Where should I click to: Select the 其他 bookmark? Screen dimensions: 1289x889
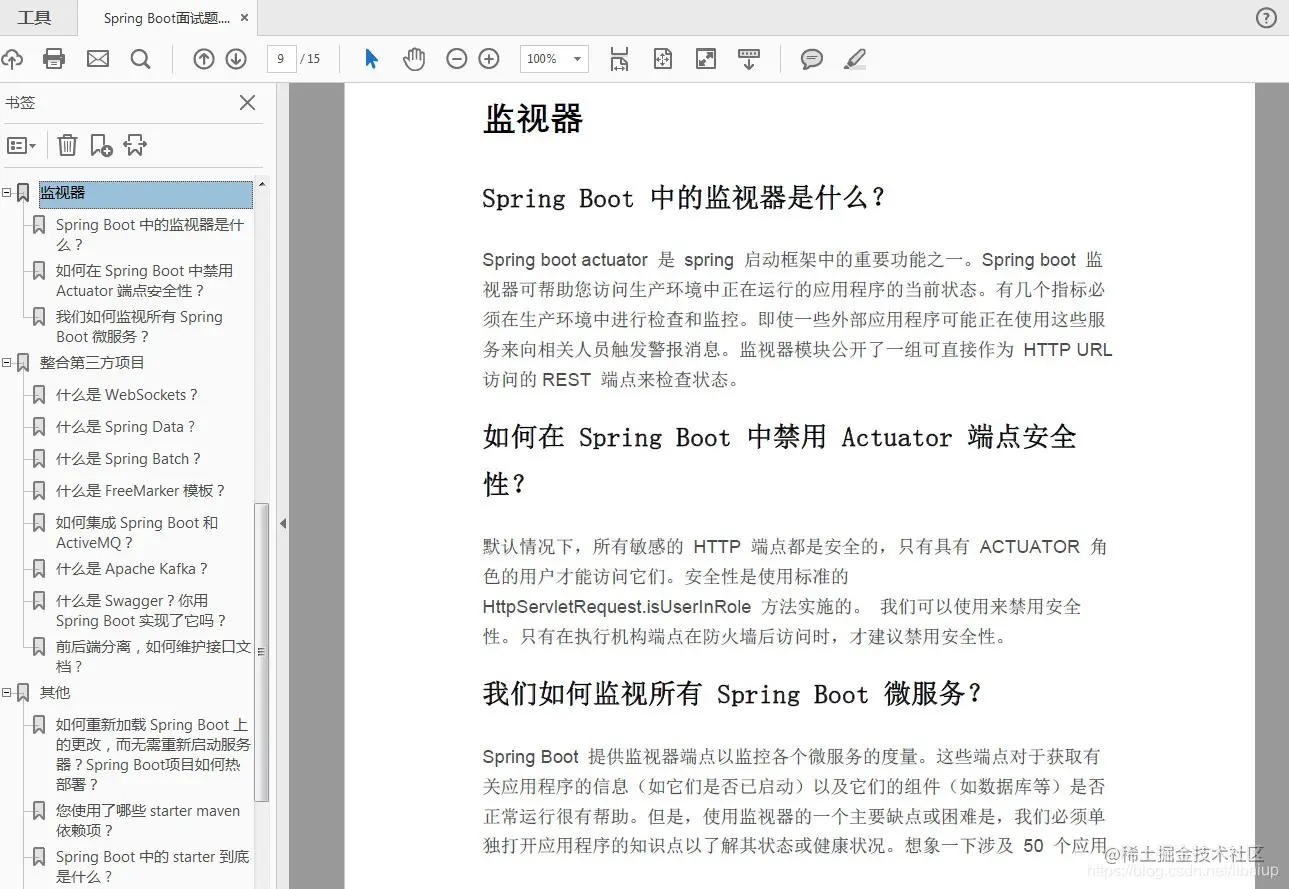coord(55,692)
